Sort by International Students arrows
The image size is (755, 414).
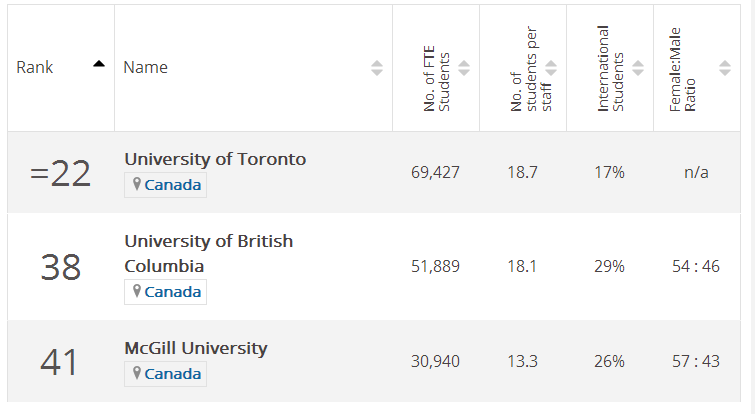638,68
